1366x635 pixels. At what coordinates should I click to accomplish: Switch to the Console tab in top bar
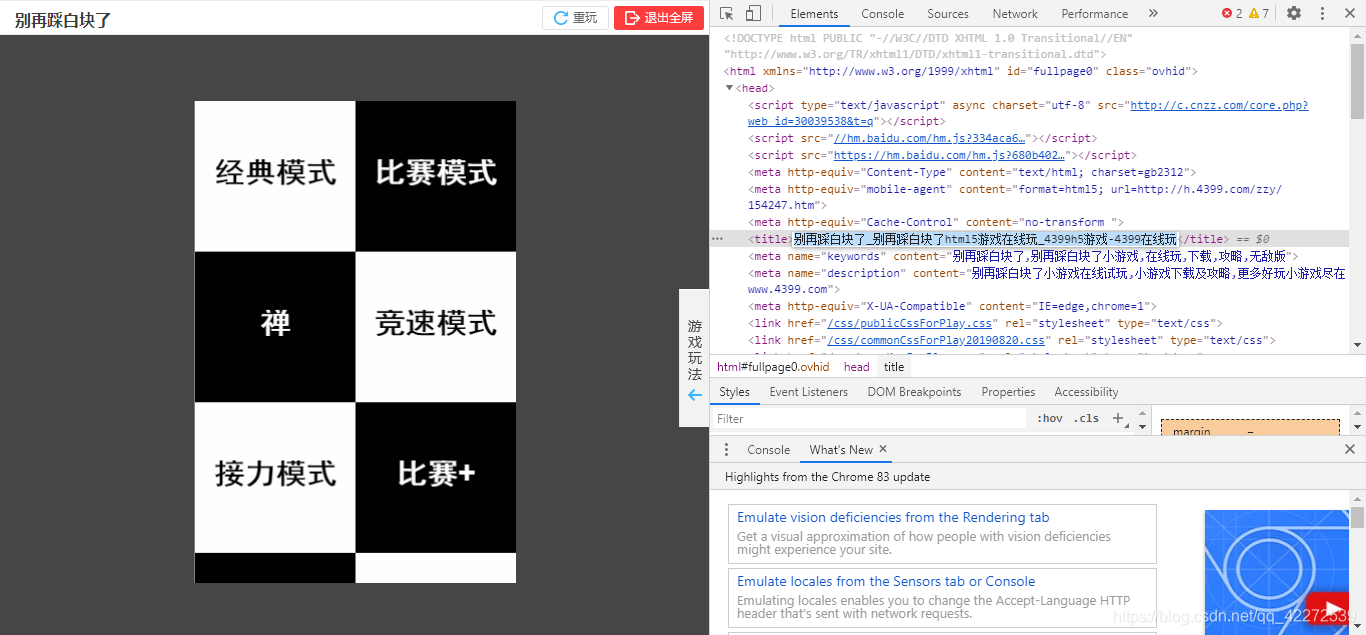pos(883,14)
